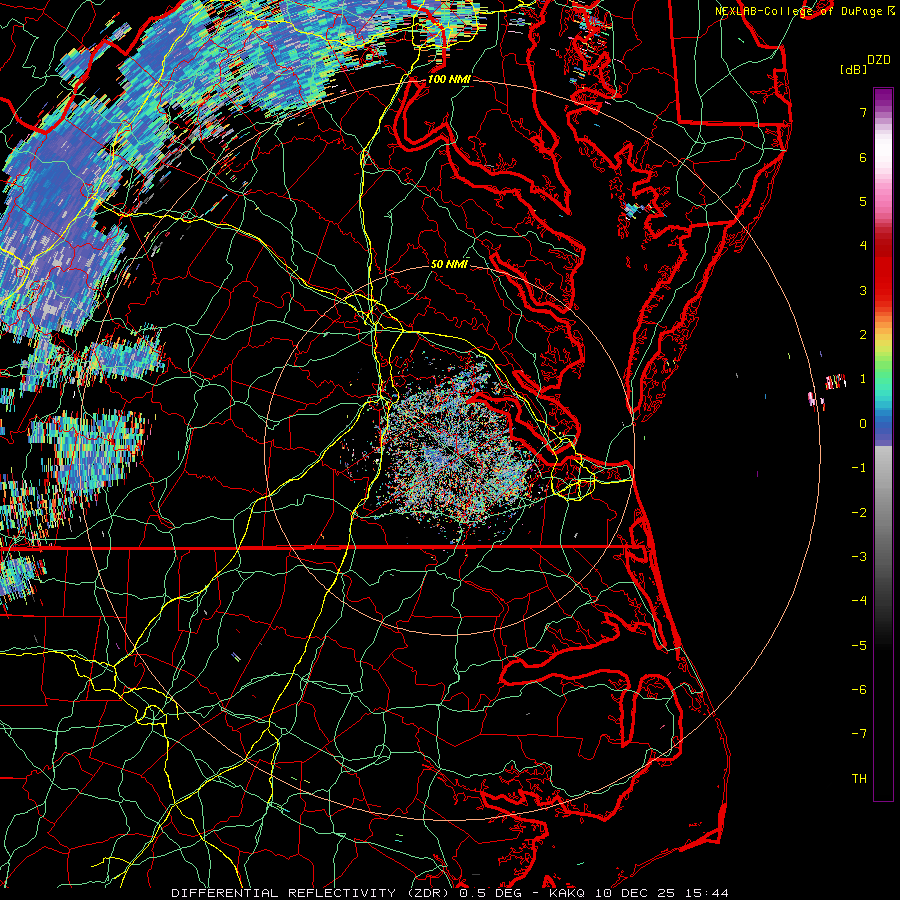Click the 4 value on color scale
900x900 pixels.
[863, 246]
